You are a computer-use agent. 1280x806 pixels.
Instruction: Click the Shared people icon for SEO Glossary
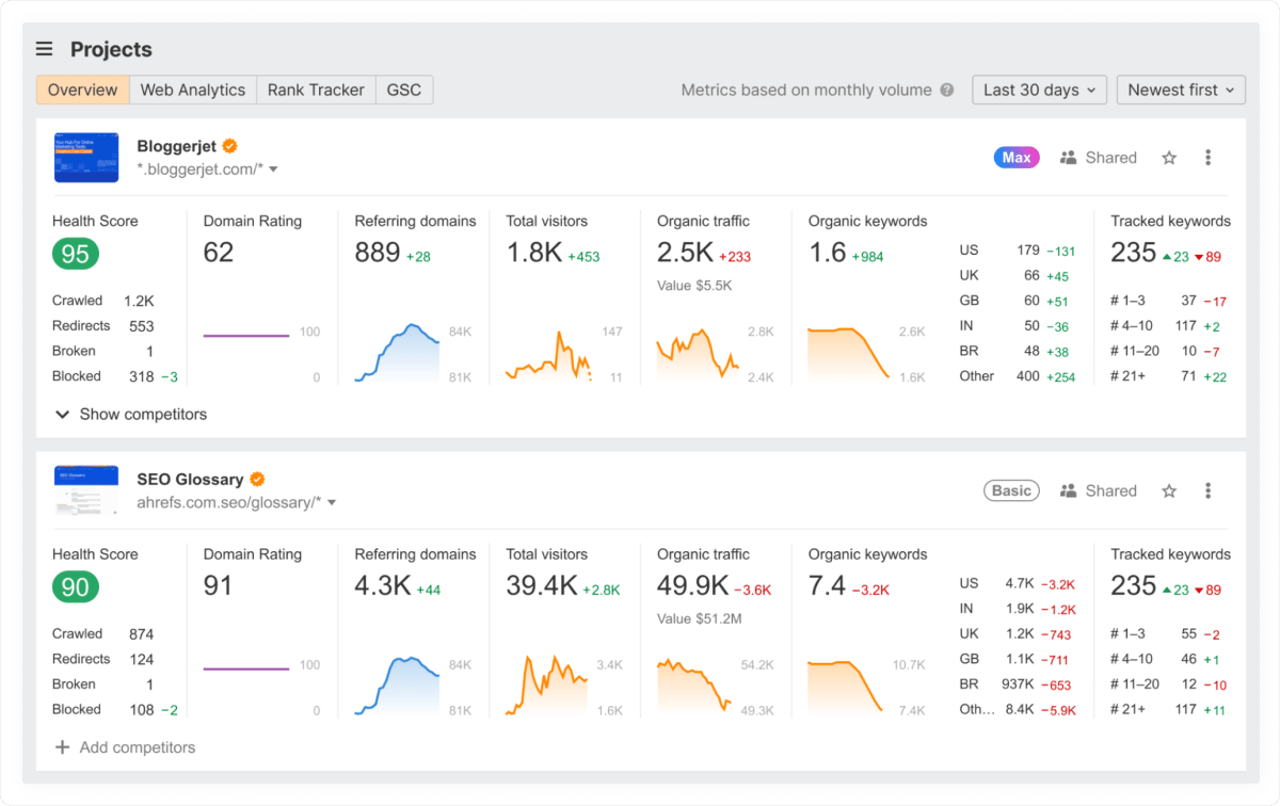[1068, 491]
